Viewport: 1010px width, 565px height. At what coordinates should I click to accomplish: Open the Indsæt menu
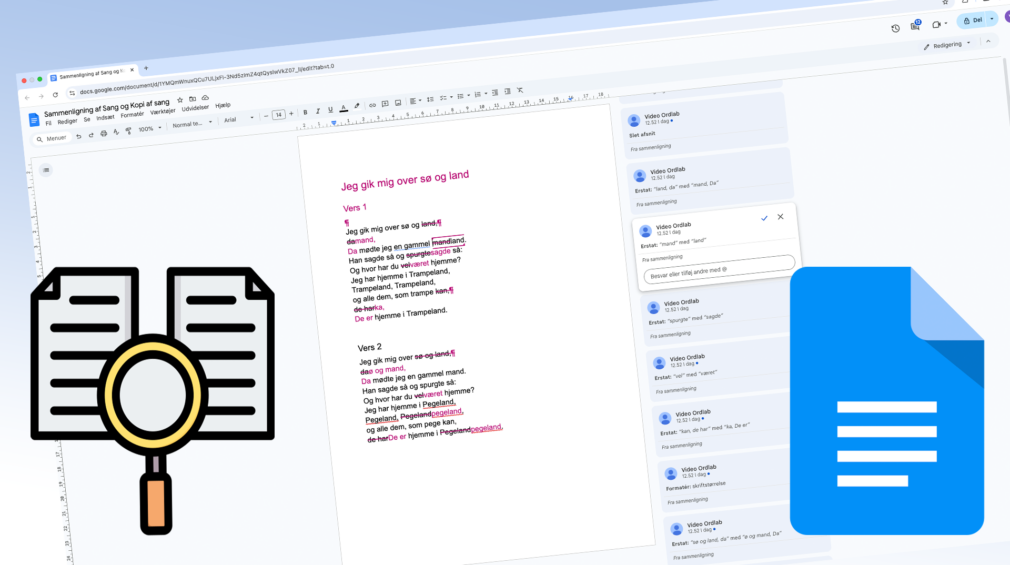coord(105,117)
